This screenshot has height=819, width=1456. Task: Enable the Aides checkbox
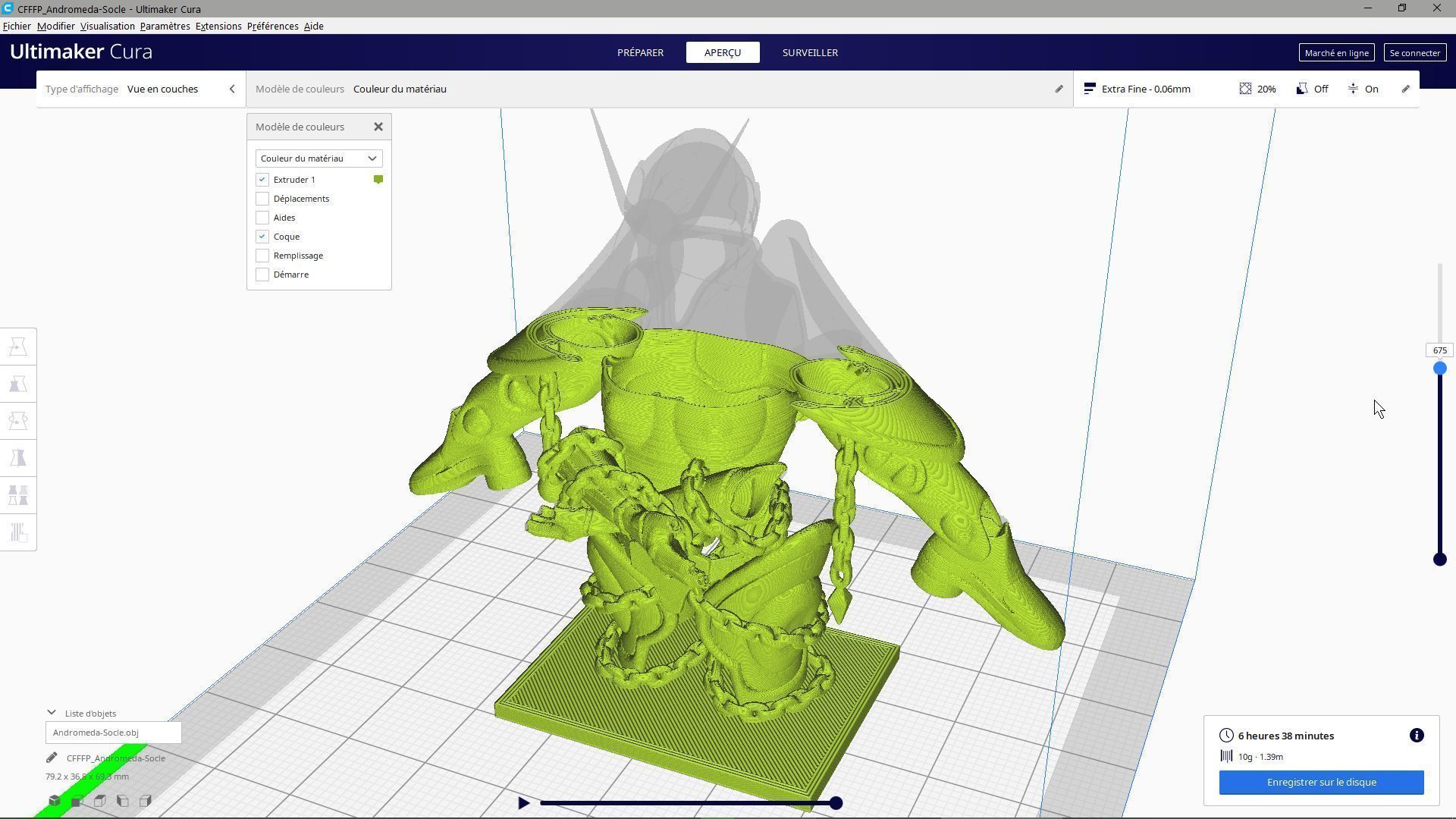262,218
